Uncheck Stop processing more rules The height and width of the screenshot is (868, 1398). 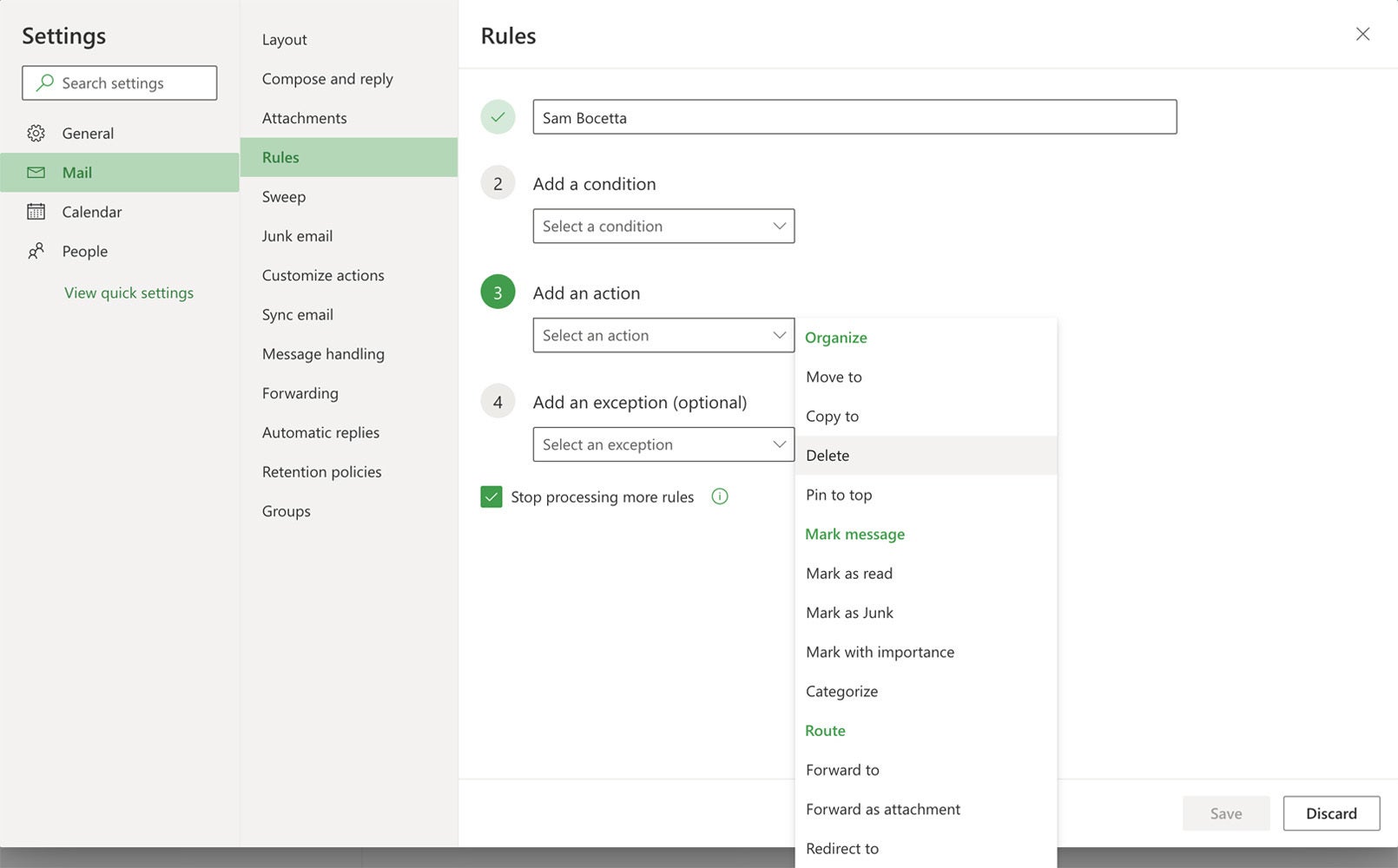coord(491,496)
